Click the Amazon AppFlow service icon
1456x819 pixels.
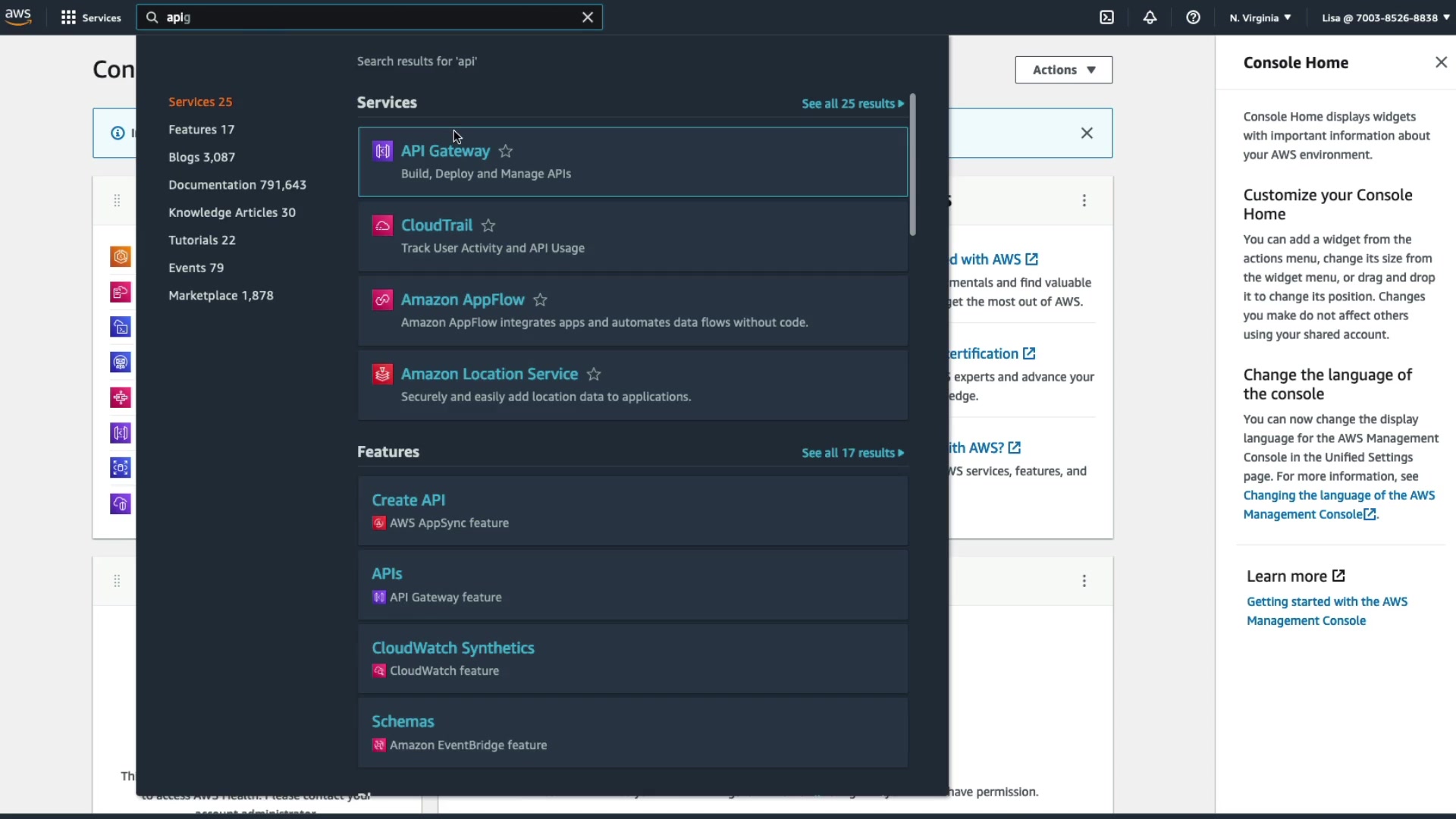pyautogui.click(x=382, y=300)
